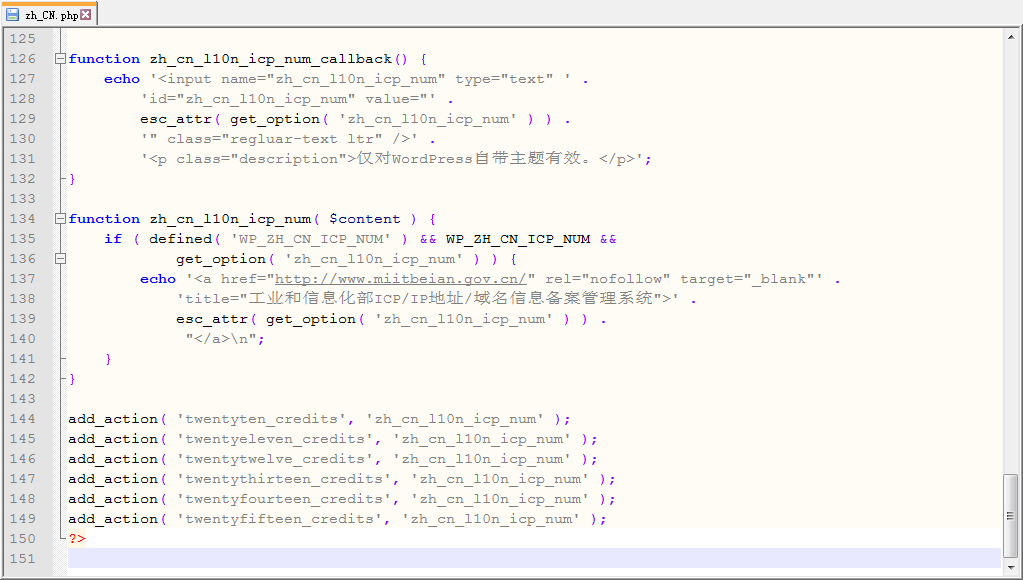Viewport: 1023px width, 580px height.
Task: Click line number 125 in the margin
Action: (x=23, y=38)
